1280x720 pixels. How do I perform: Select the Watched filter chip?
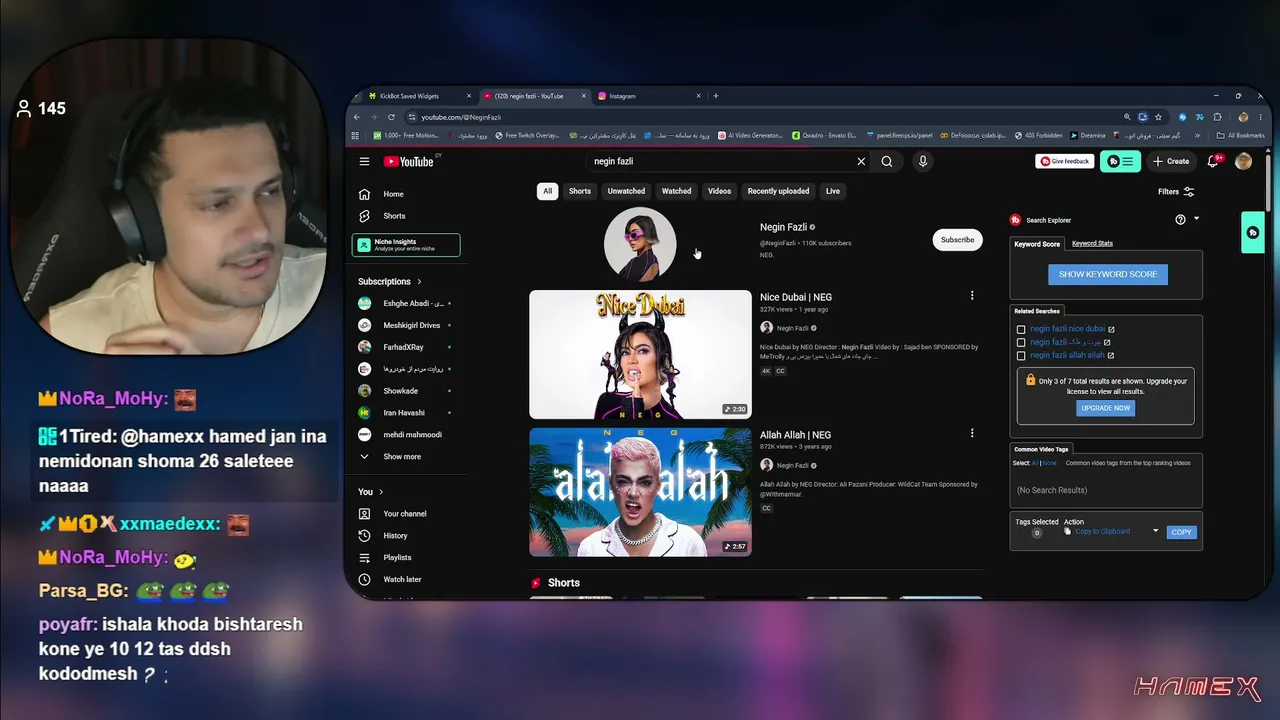[676, 191]
